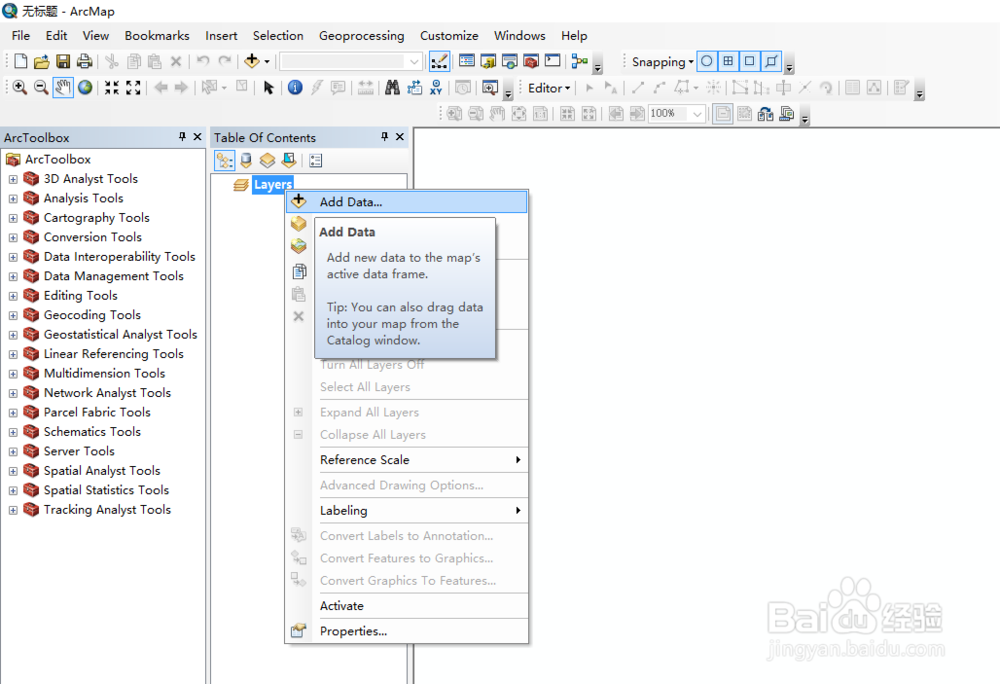Toggle End Snapping
The height and width of the screenshot is (684, 1000).
coord(728,61)
